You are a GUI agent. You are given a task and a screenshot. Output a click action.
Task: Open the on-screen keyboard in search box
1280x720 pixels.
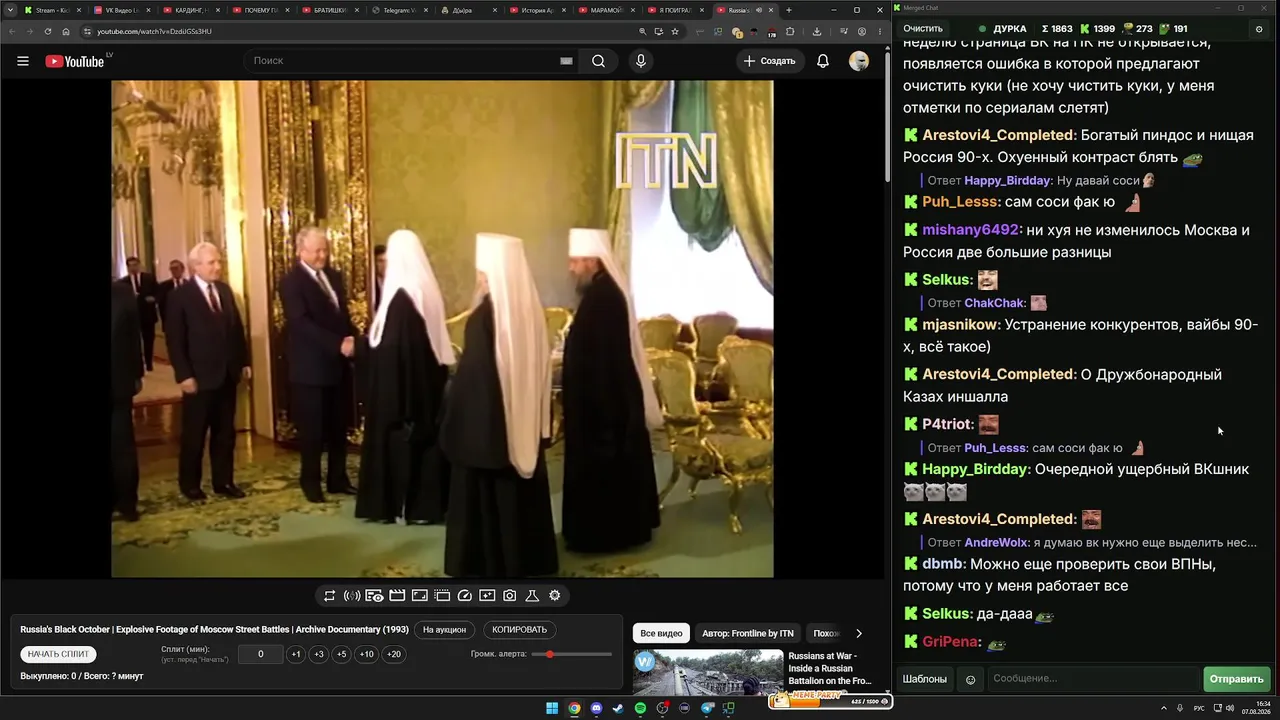(x=566, y=61)
